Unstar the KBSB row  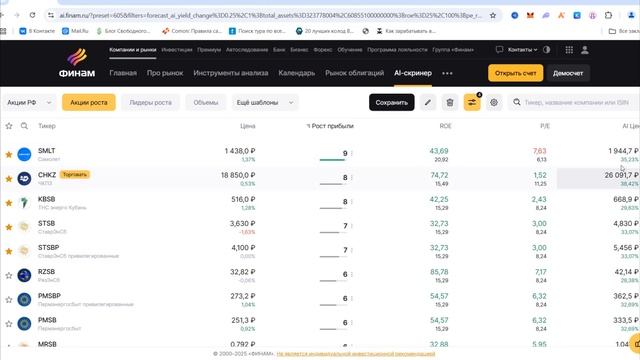[9, 202]
